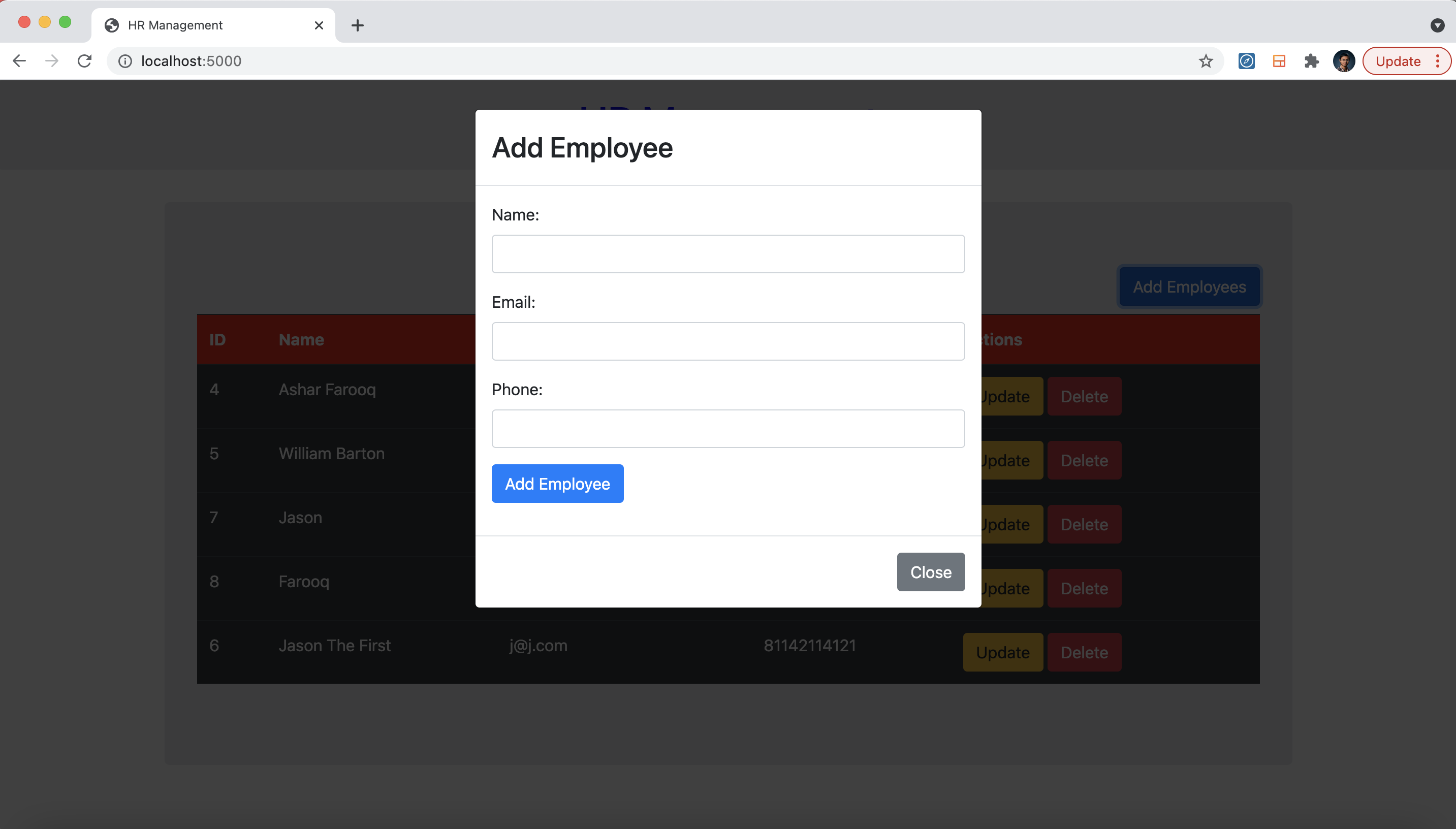
Task: Click the Name column header
Action: pos(301,340)
